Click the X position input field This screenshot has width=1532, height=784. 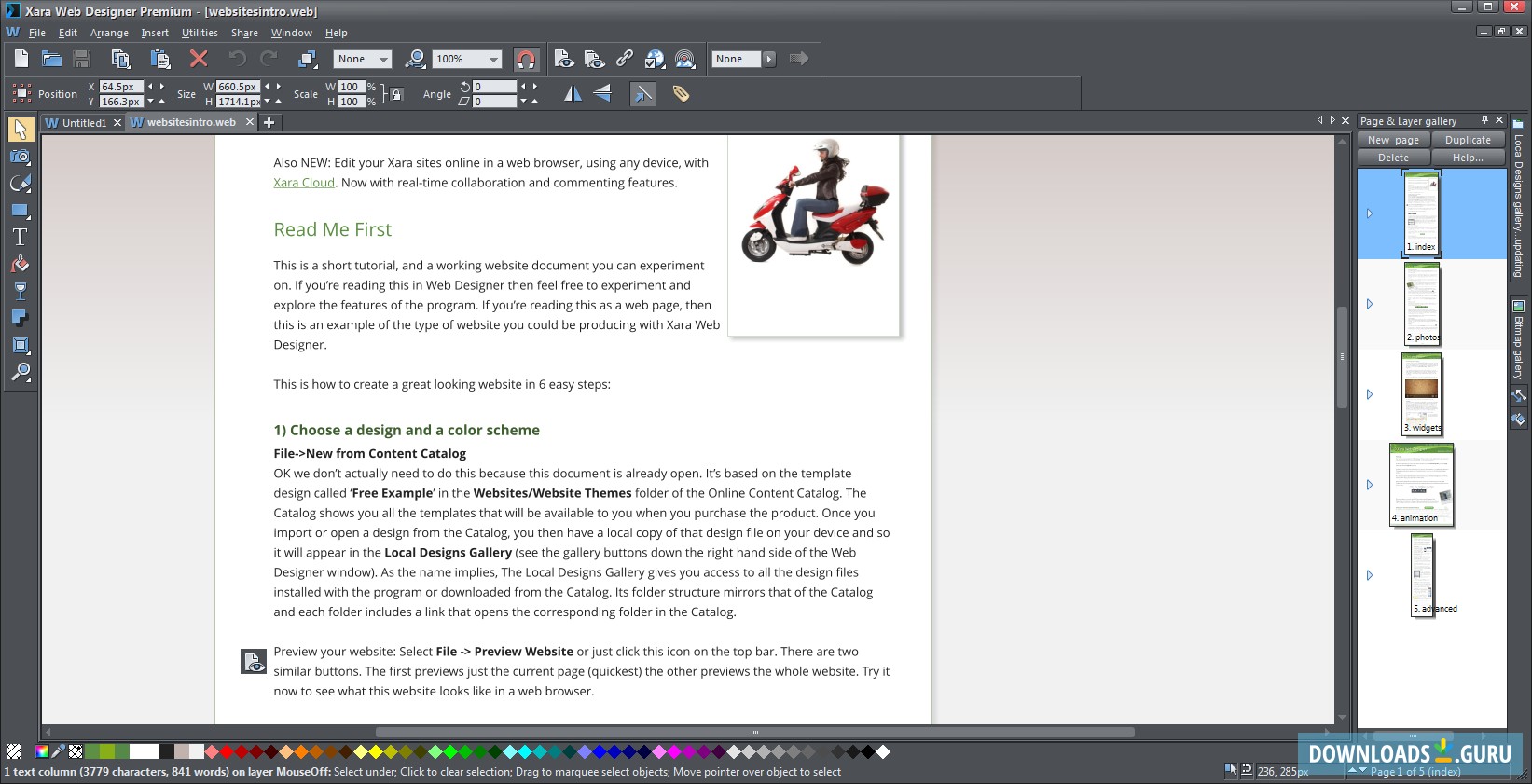[121, 87]
